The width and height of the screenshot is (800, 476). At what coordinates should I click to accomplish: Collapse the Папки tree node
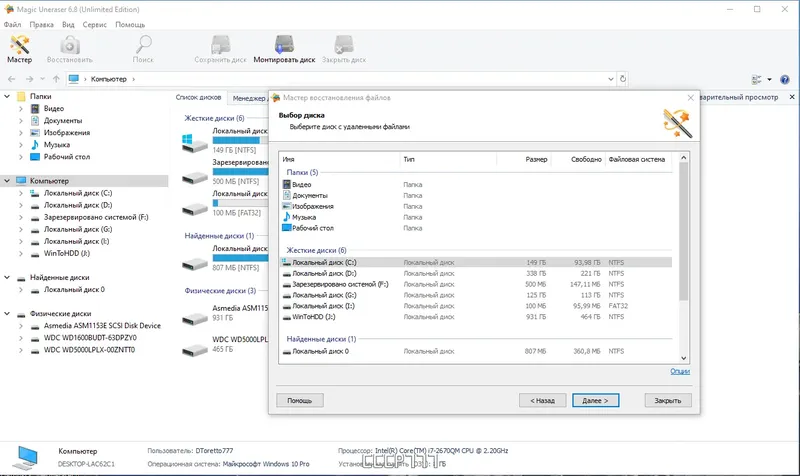click(x=7, y=96)
